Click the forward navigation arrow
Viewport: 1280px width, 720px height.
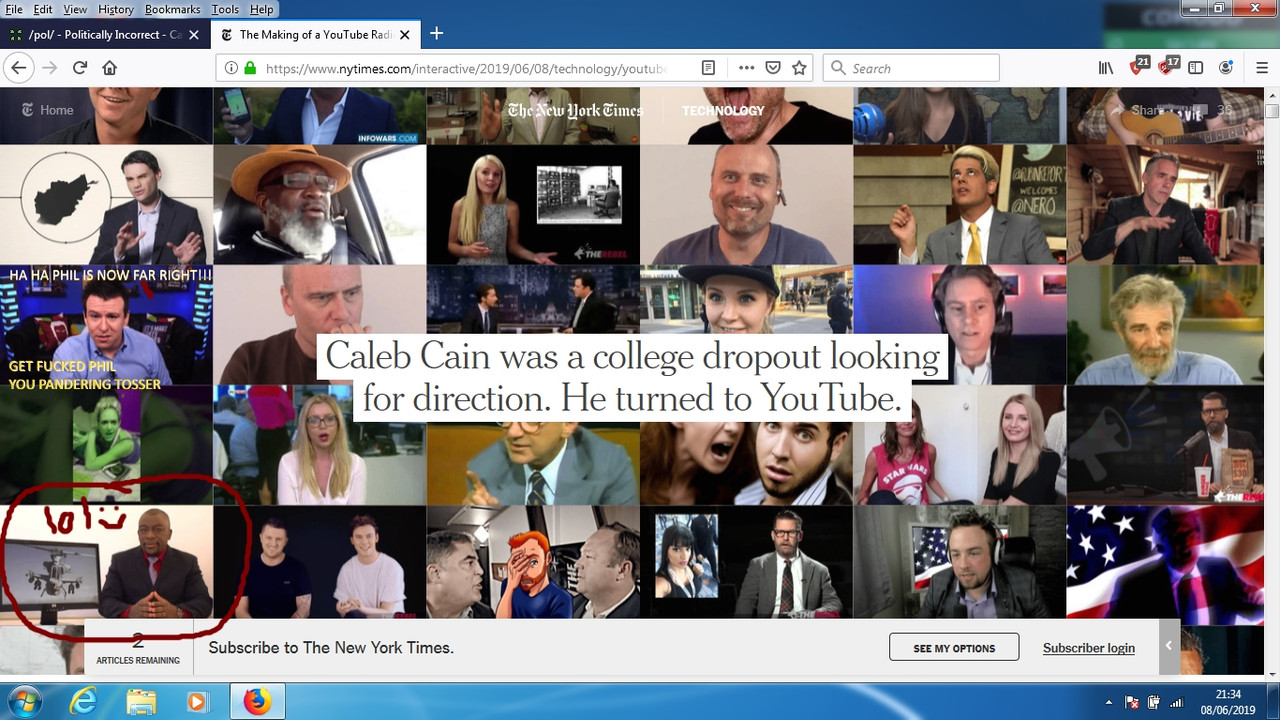point(49,68)
